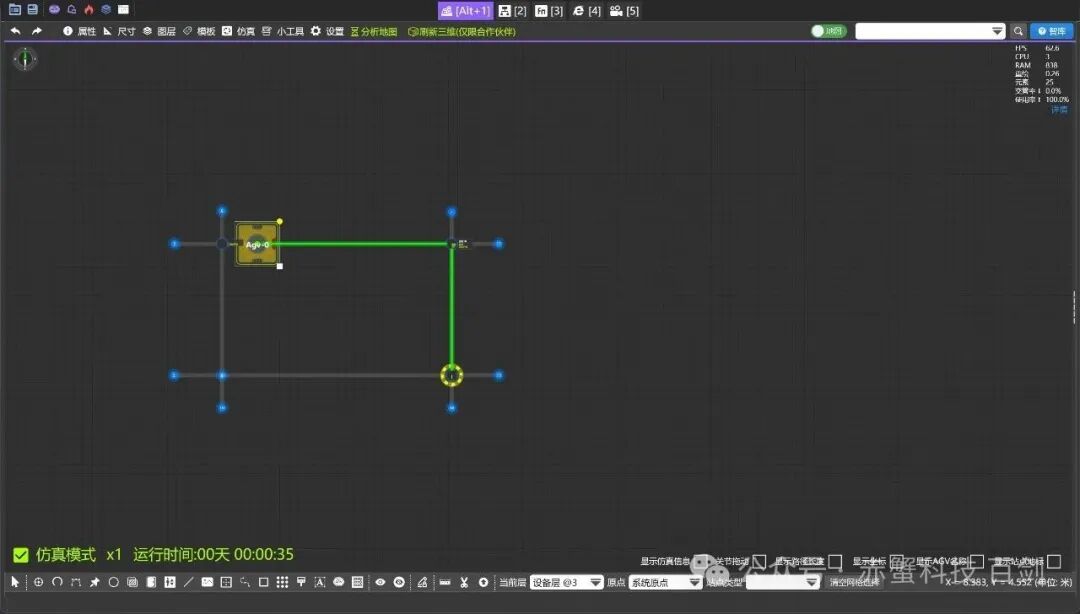The height and width of the screenshot is (614, 1080).
Task: Toggle the green network switch
Action: 828,31
